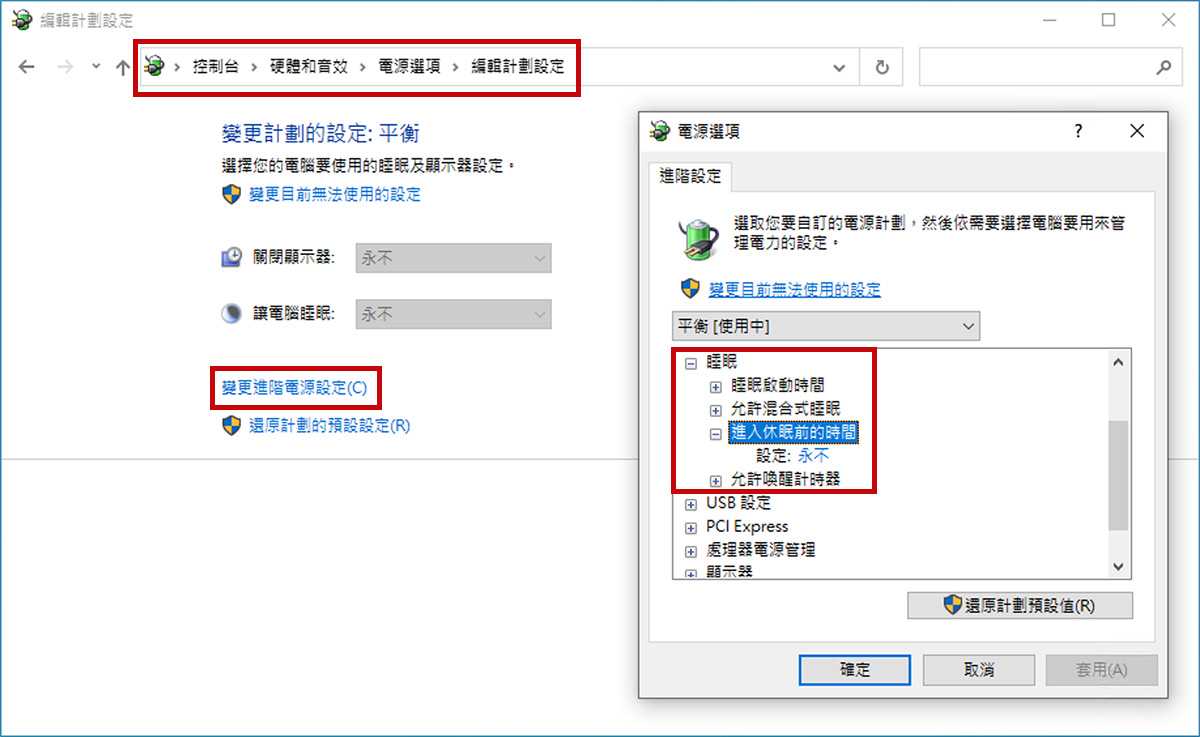Click the help question mark in 電源選項 dialog
Viewport: 1200px width, 737px height.
pyautogui.click(x=1079, y=131)
